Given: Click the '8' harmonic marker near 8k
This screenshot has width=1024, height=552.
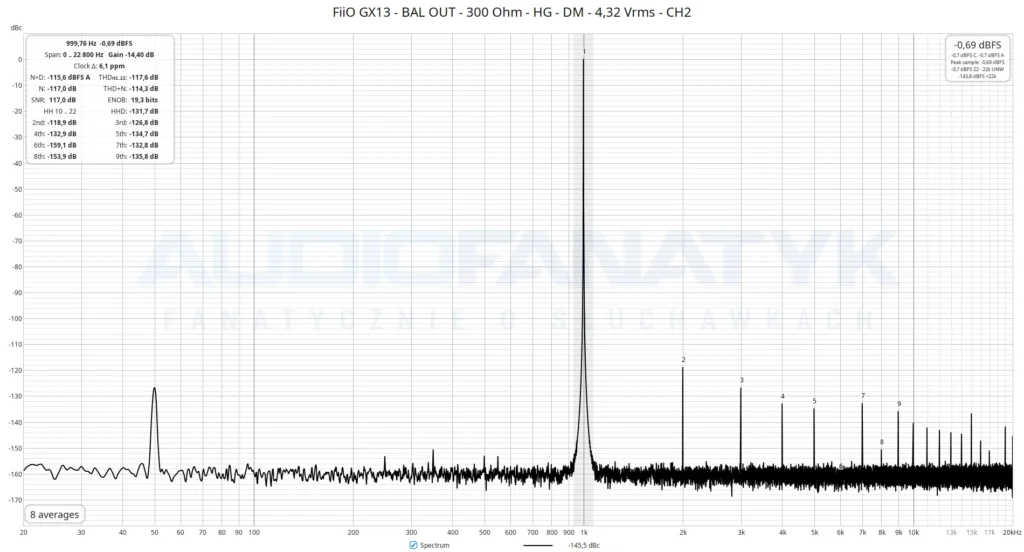Looking at the screenshot, I should [x=882, y=442].
